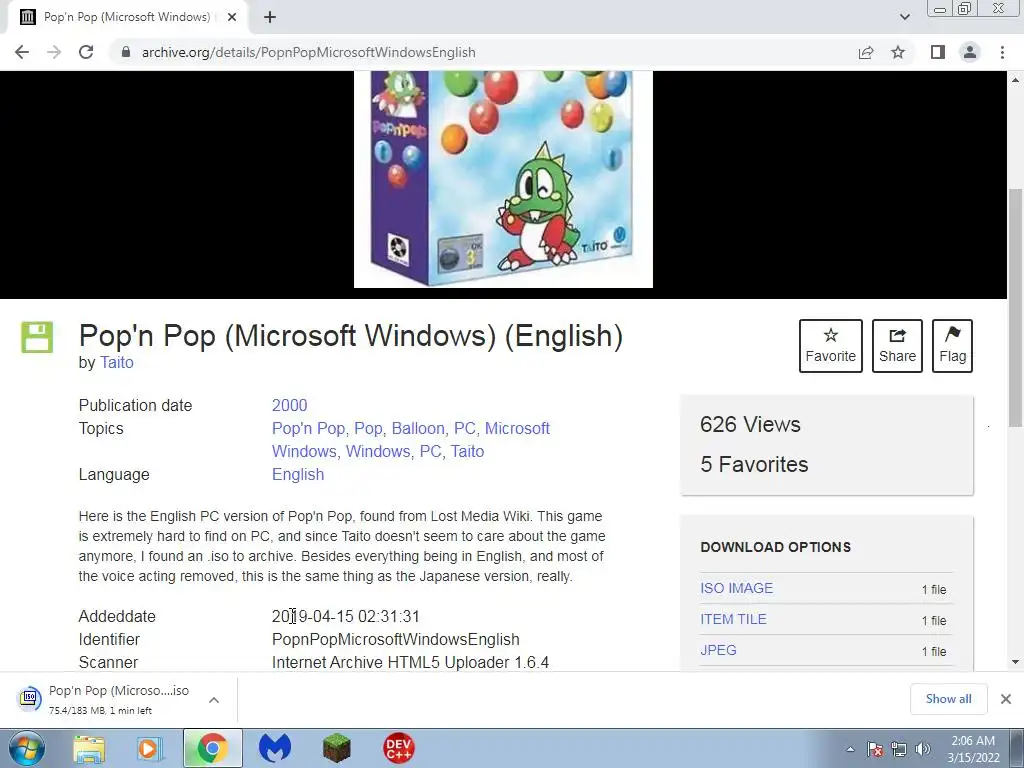1024x768 pixels.
Task: Flag this archive item
Action: 952,346
